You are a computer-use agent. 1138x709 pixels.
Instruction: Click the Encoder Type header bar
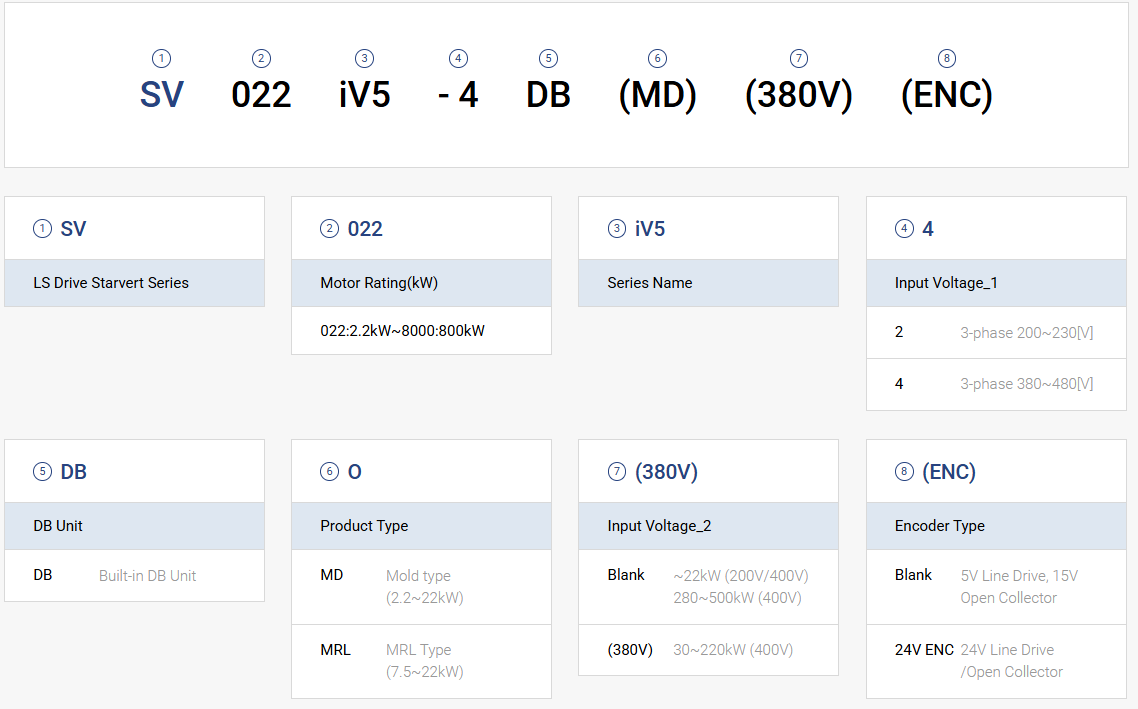point(995,526)
